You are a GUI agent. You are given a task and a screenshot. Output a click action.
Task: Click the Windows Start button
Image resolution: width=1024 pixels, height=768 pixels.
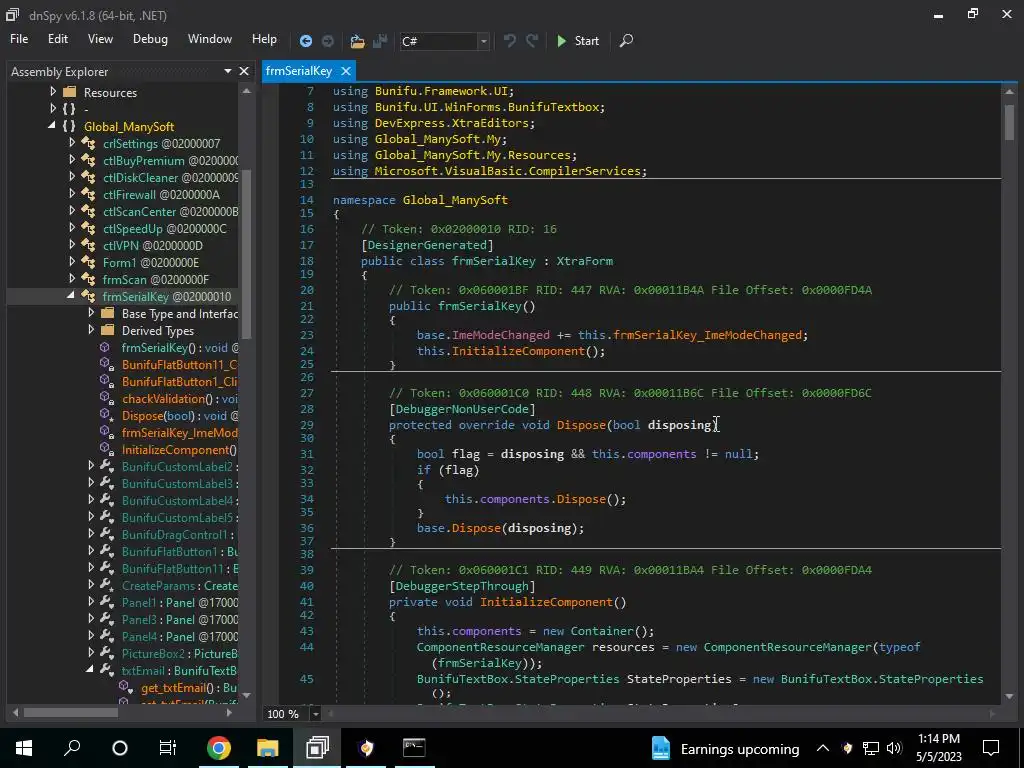pyautogui.click(x=24, y=748)
